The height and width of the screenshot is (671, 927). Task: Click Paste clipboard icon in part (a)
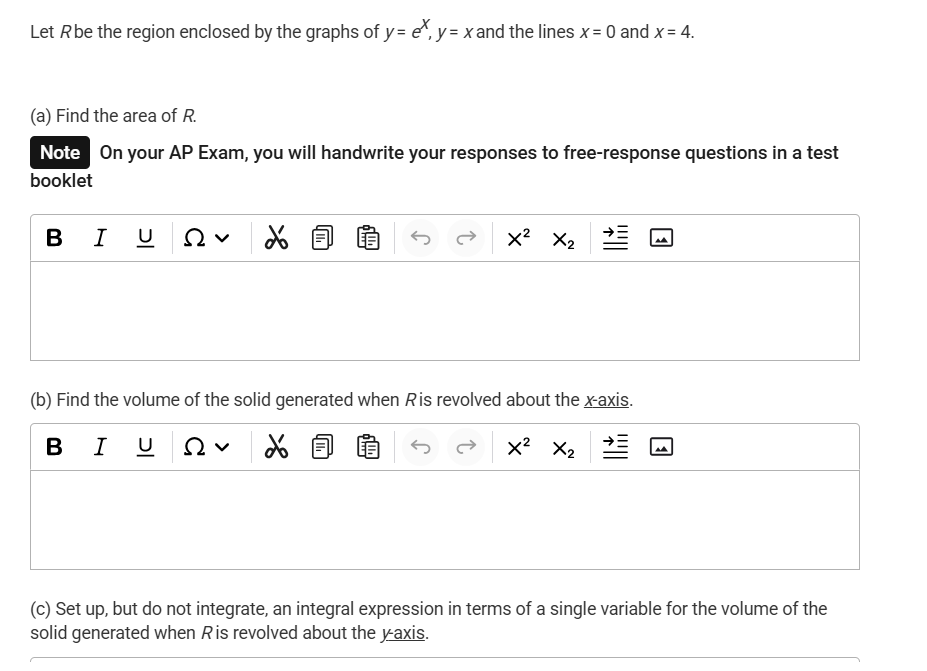pos(368,238)
